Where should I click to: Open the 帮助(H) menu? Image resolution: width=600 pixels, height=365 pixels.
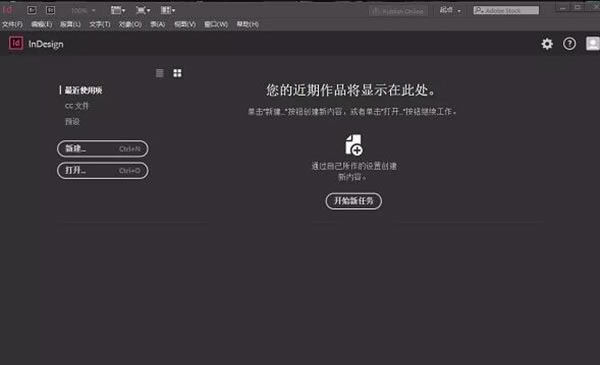pyautogui.click(x=248, y=24)
